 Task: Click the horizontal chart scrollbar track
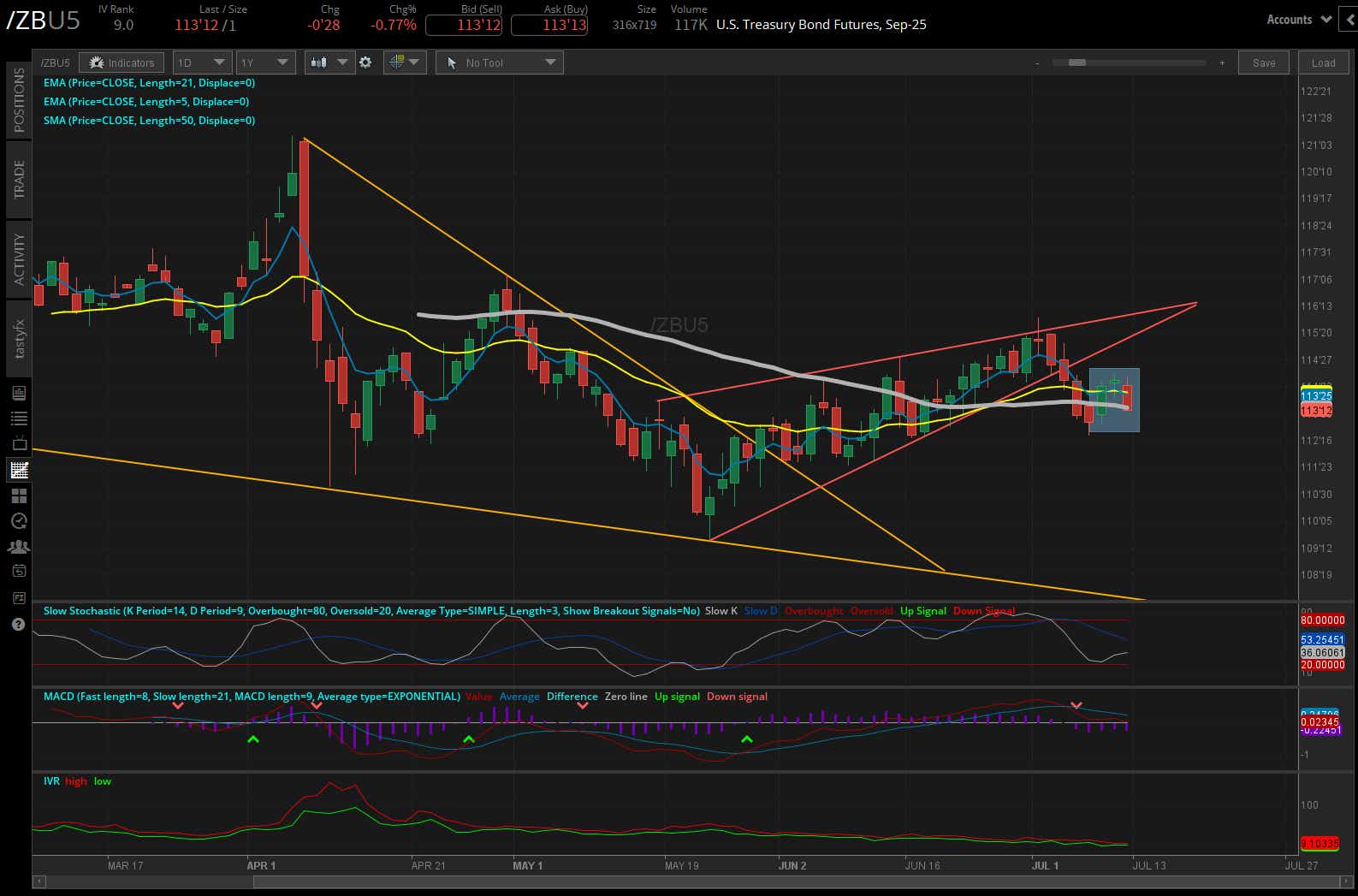[x=695, y=881]
